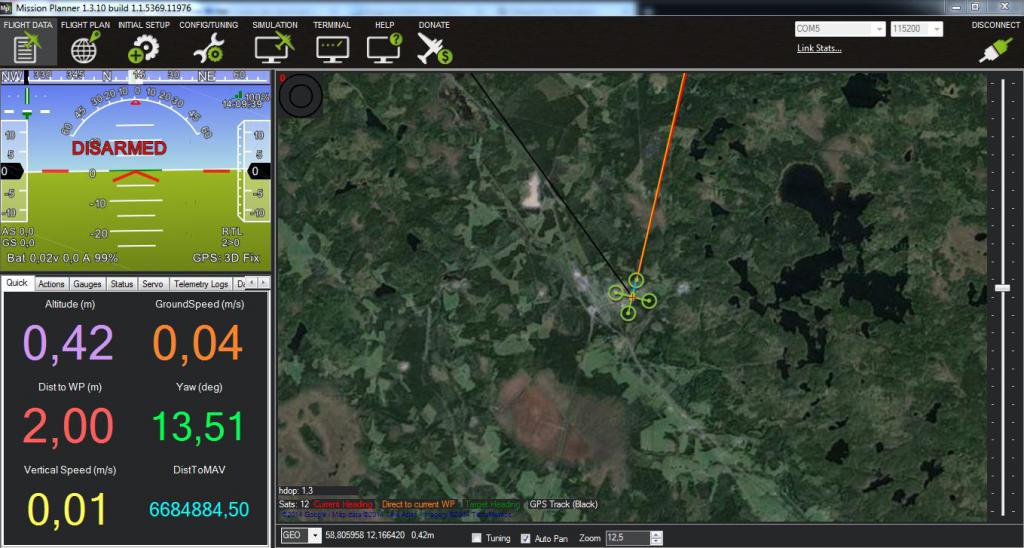
Task: Switch to the Telemetry Logs tab
Action: tap(201, 284)
